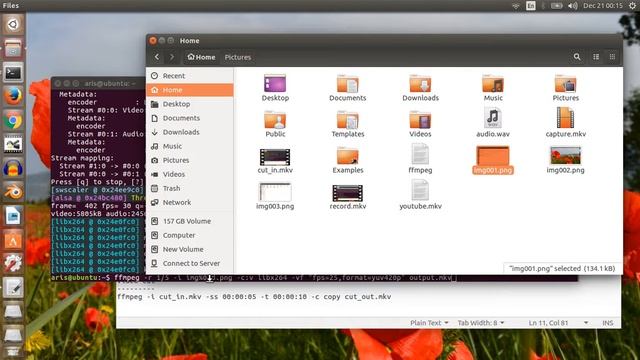Viewport: 640px width, 360px height.
Task: Open Trash in the sidebar
Action: click(x=190, y=189)
